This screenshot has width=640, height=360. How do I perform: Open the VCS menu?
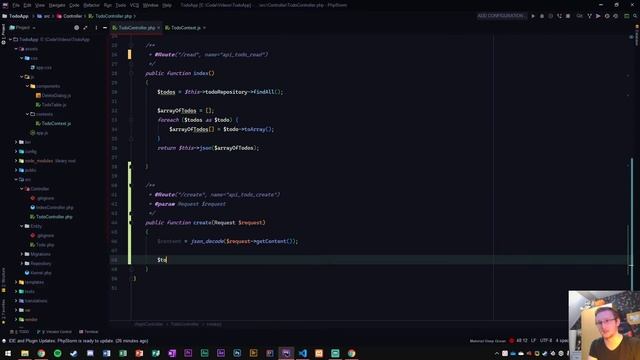(134, 5)
